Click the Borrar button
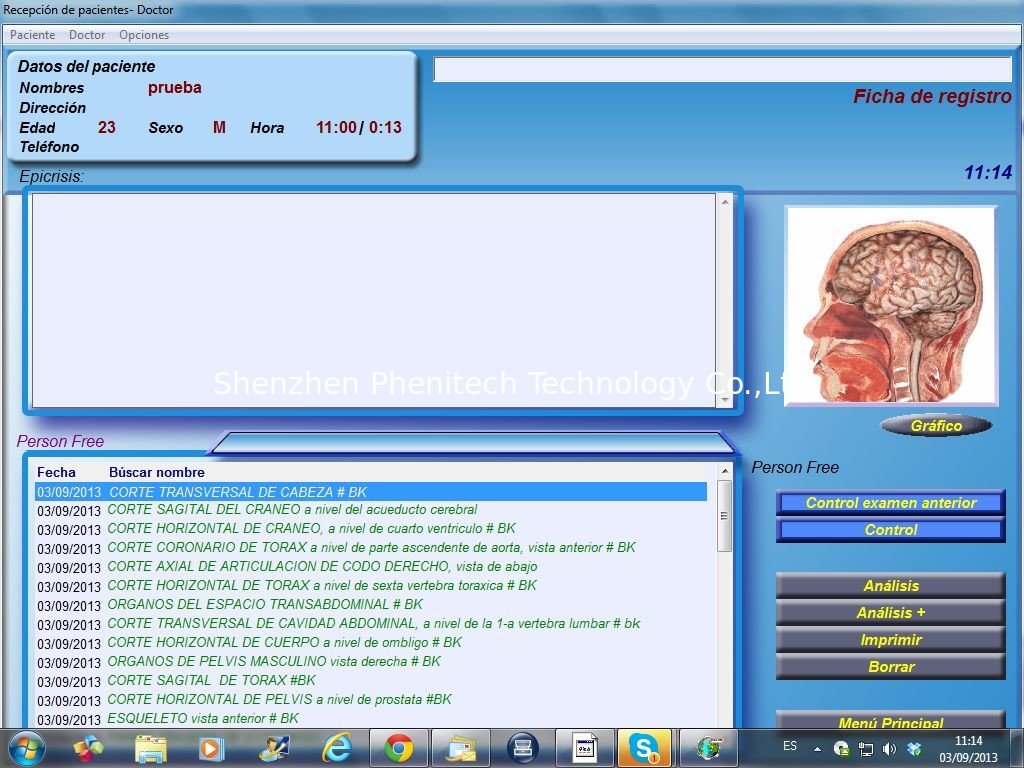1024x768 pixels. coord(891,667)
